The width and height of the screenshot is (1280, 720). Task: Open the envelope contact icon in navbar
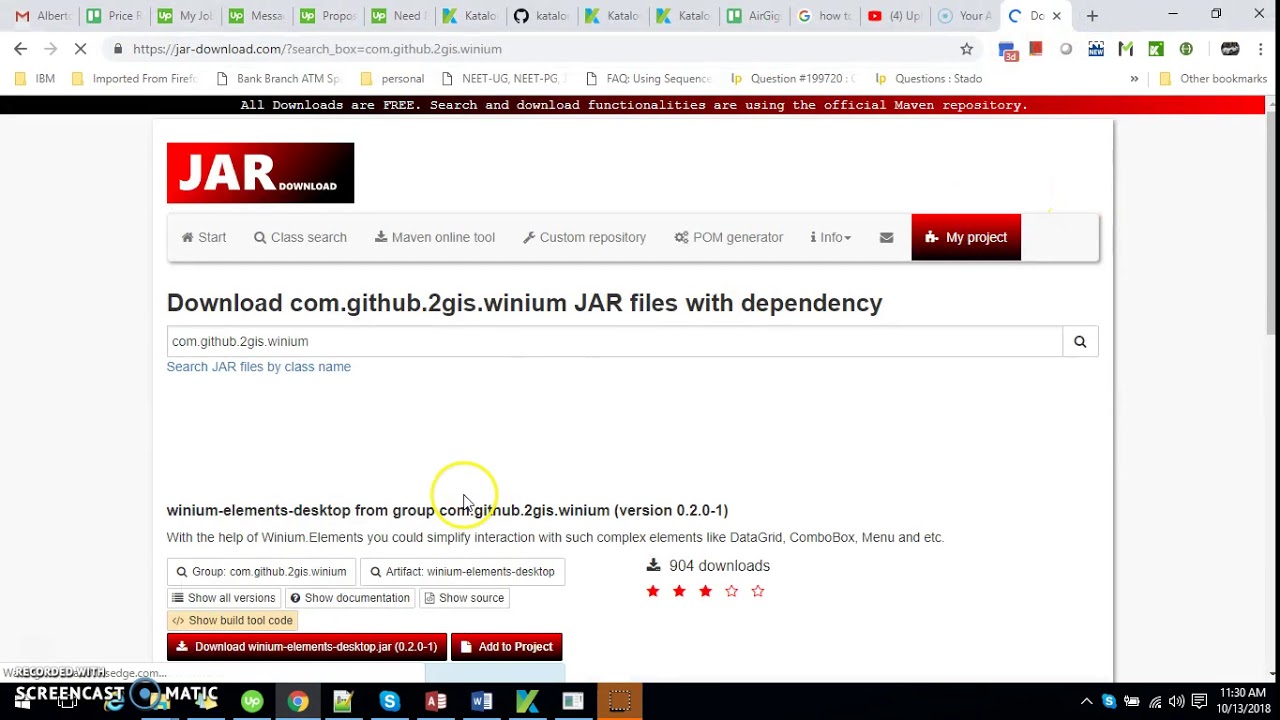coord(886,238)
